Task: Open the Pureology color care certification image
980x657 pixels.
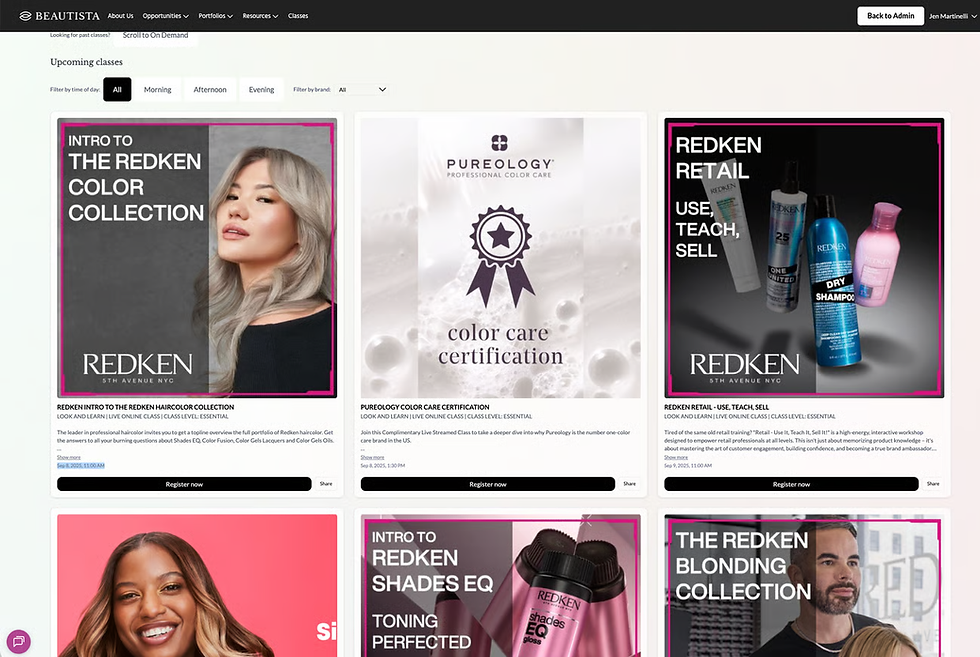Action: pyautogui.click(x=500, y=258)
